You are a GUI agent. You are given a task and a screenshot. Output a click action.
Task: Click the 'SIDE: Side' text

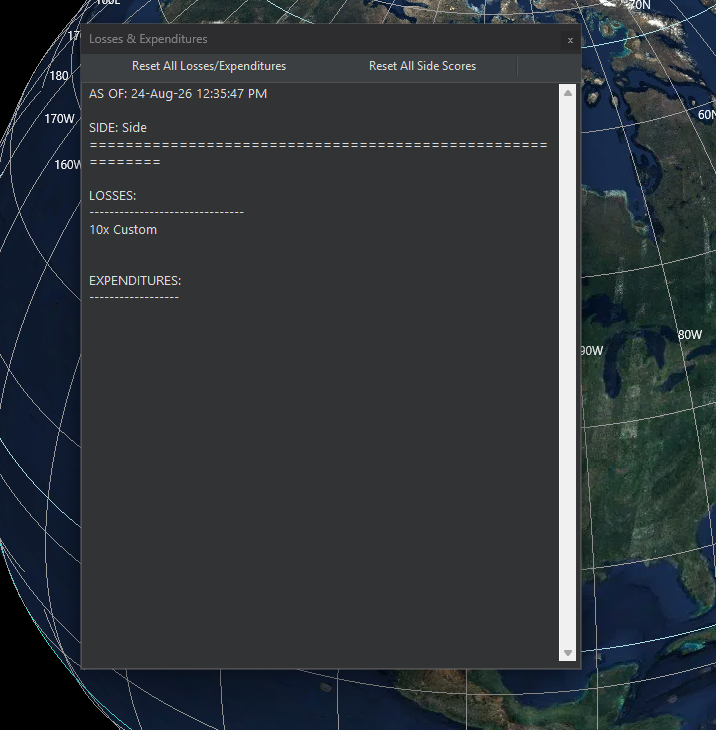(118, 128)
